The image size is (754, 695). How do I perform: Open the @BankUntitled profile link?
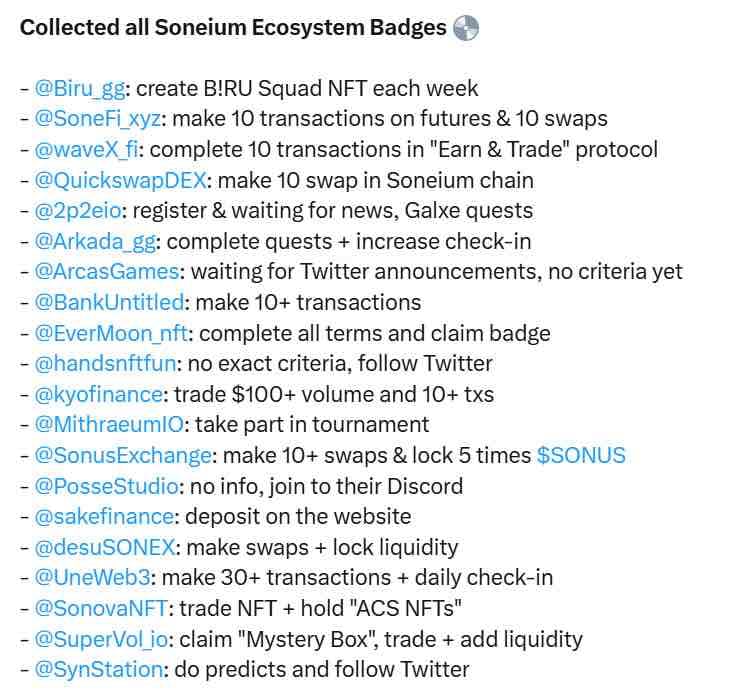coord(109,303)
